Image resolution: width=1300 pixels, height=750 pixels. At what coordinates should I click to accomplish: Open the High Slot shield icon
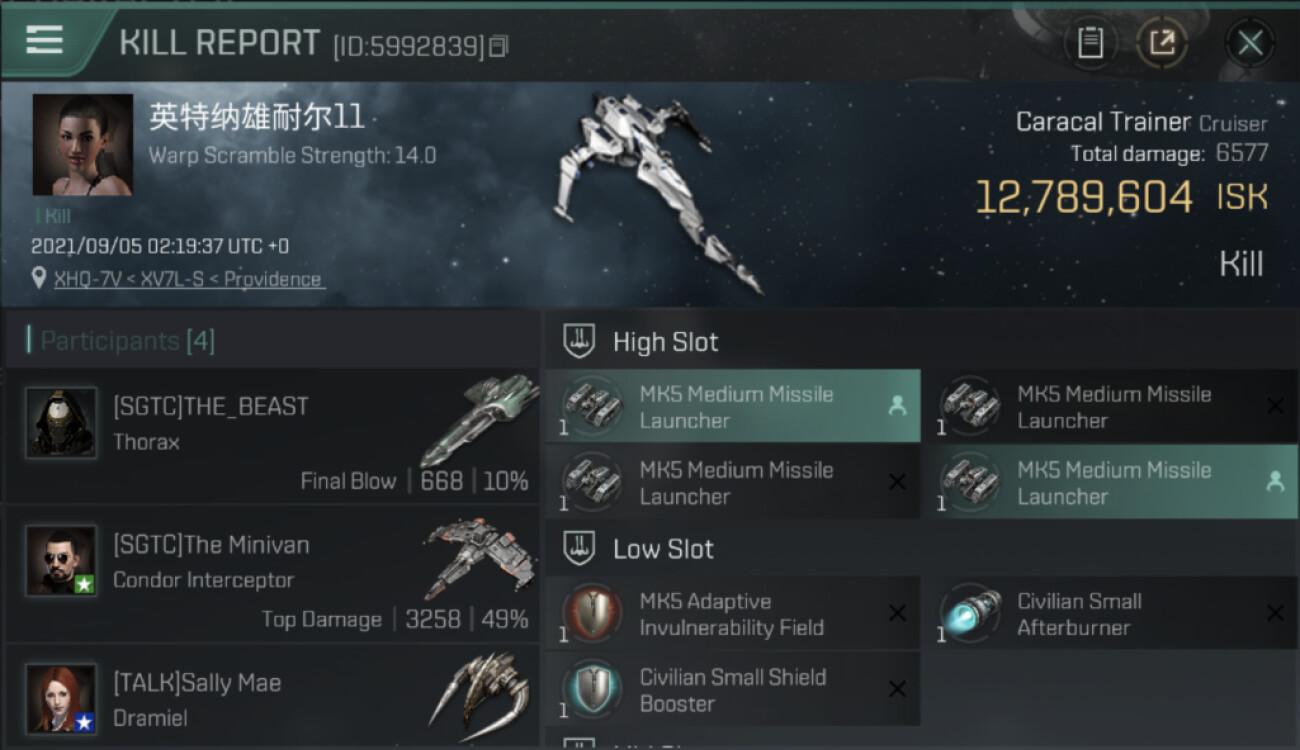[x=579, y=342]
